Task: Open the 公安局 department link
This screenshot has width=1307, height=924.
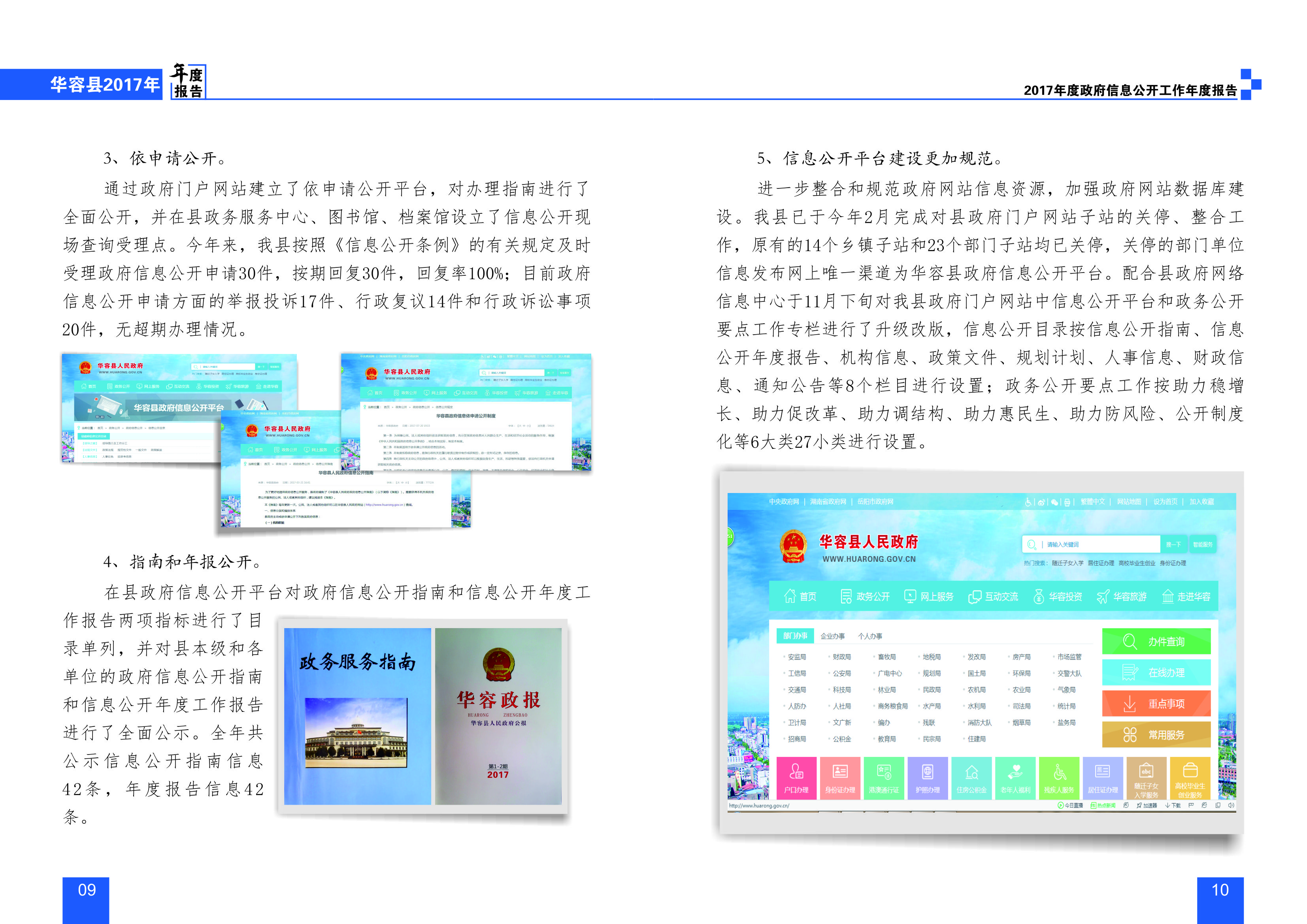Action: [x=841, y=673]
